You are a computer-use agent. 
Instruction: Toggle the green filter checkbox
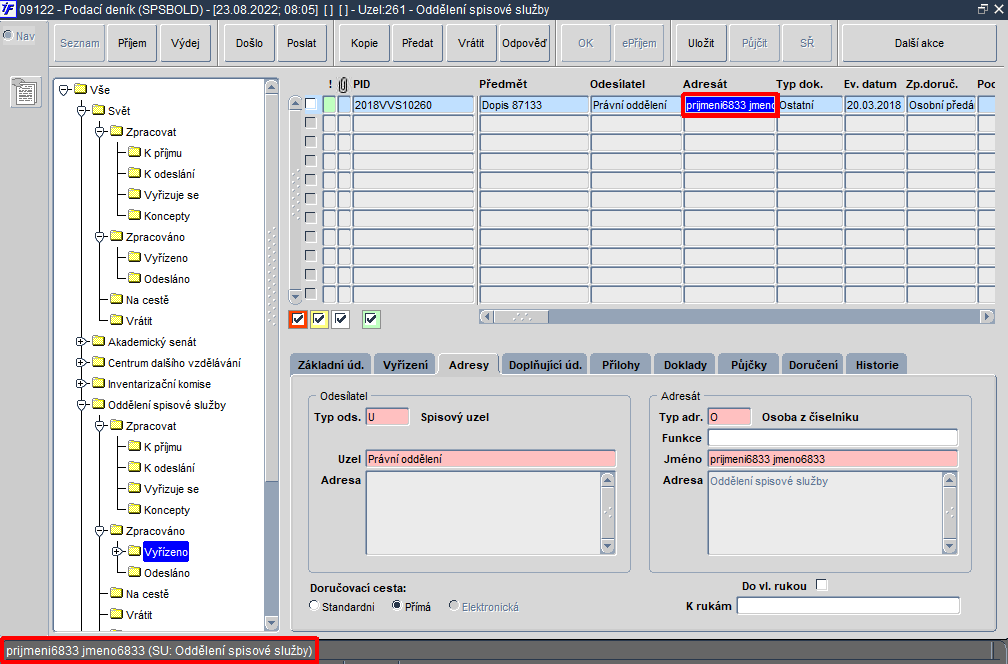click(x=371, y=319)
